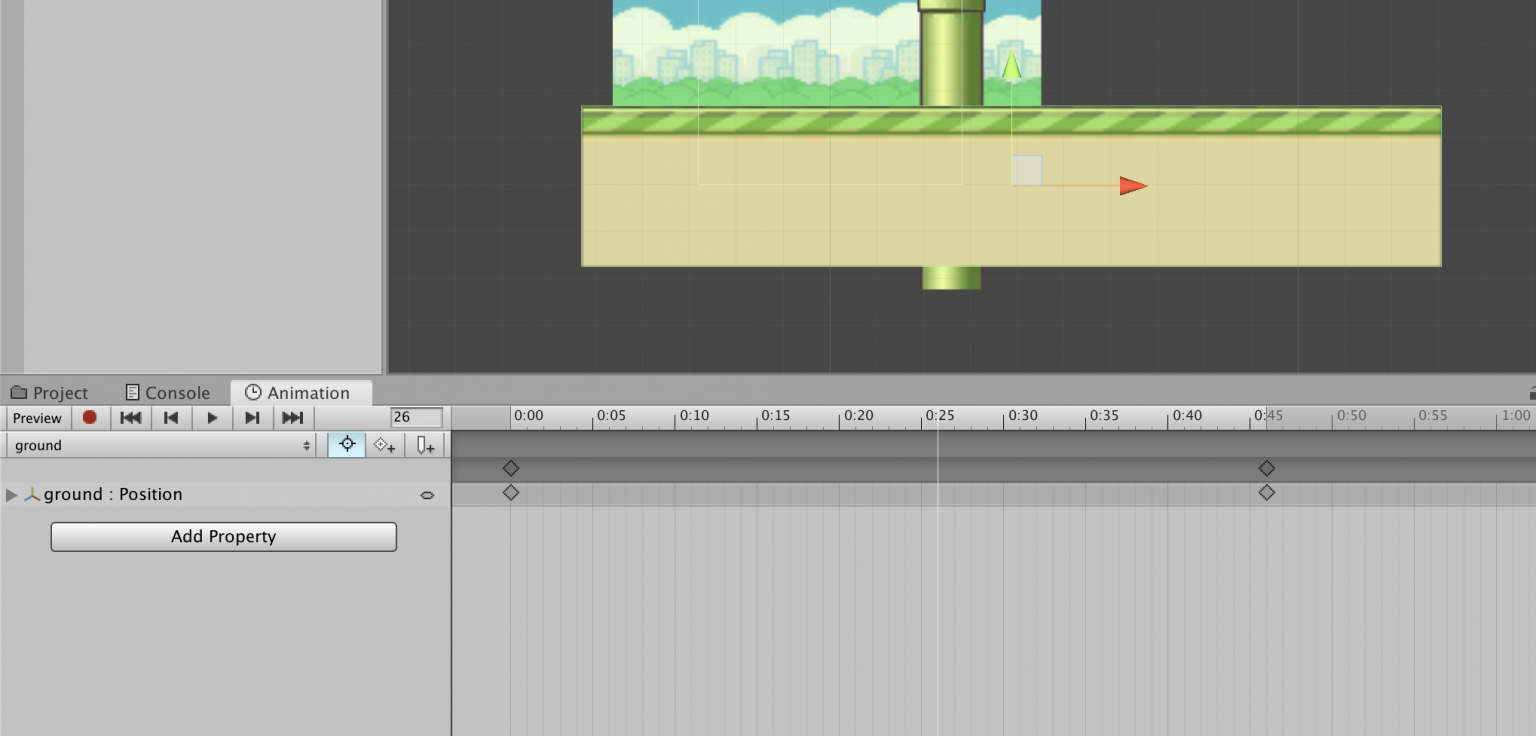This screenshot has height=736, width=1536.
Task: Click the Add Property button
Action: pyautogui.click(x=223, y=537)
